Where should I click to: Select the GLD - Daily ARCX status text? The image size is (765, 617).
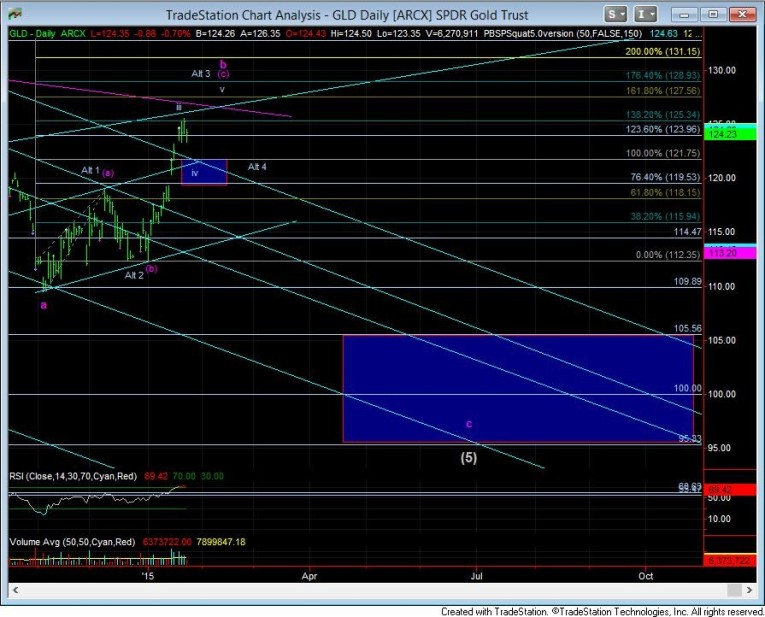[47, 34]
